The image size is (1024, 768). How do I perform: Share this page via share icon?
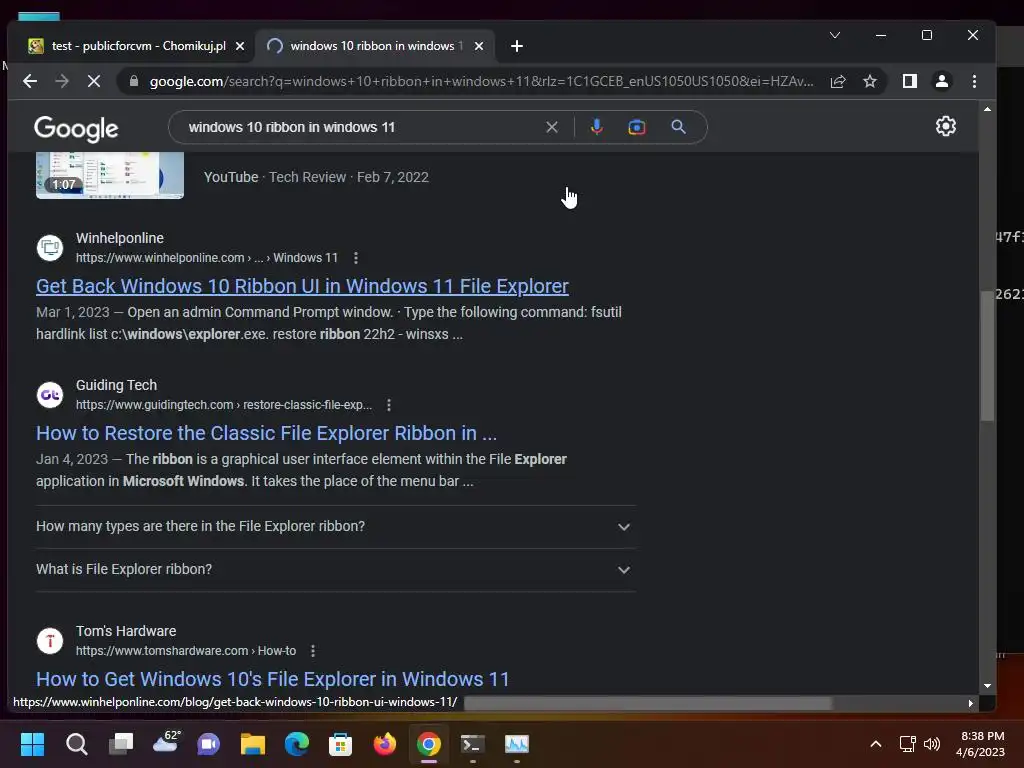[x=838, y=81]
